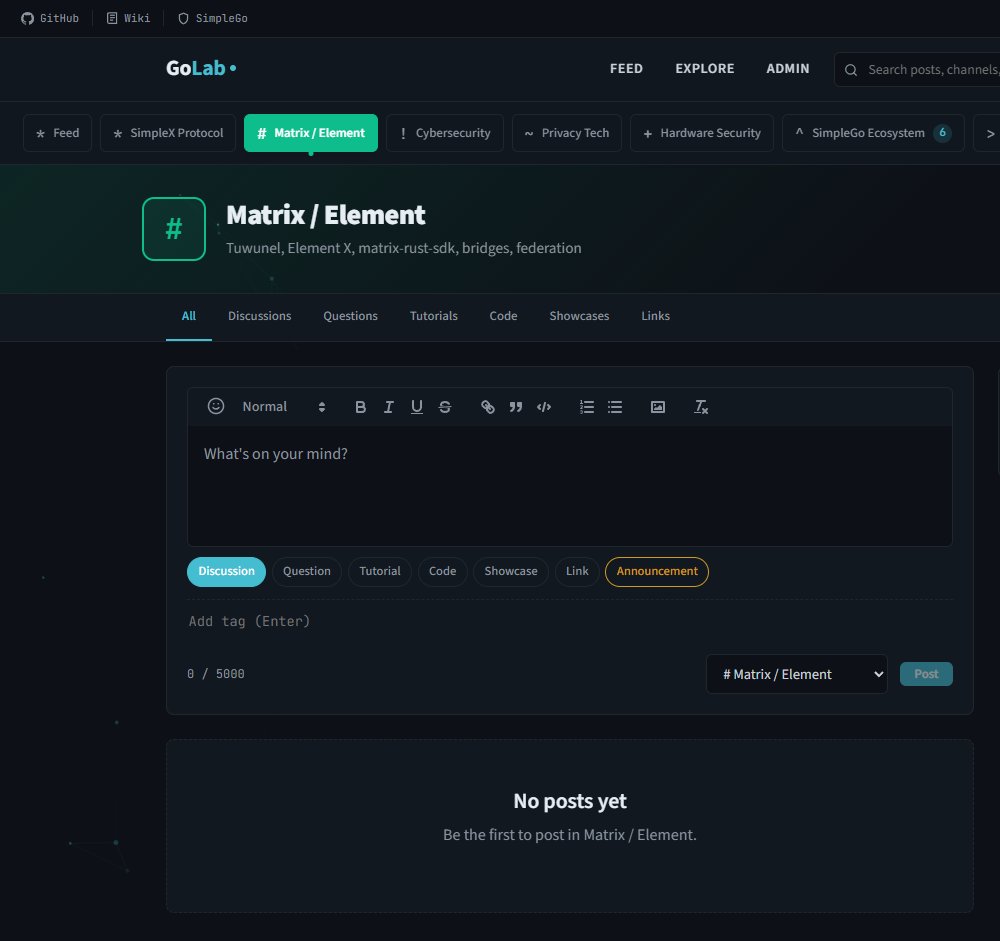Open the emoji picker in the editor
1000x941 pixels.
(x=216, y=406)
